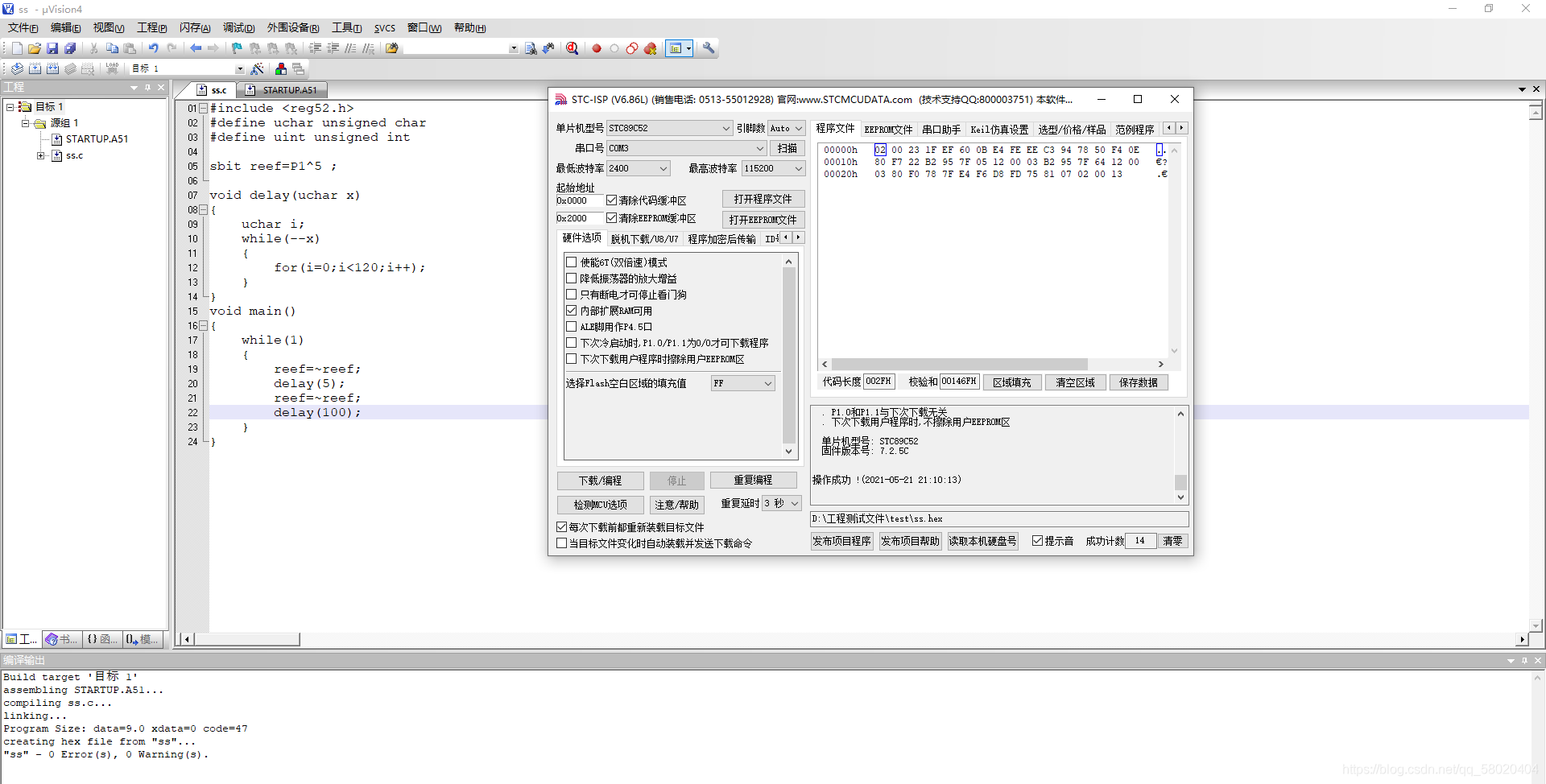Toggle 清除EEPROM缓冲区 checkbox
The image size is (1546, 784).
point(612,218)
